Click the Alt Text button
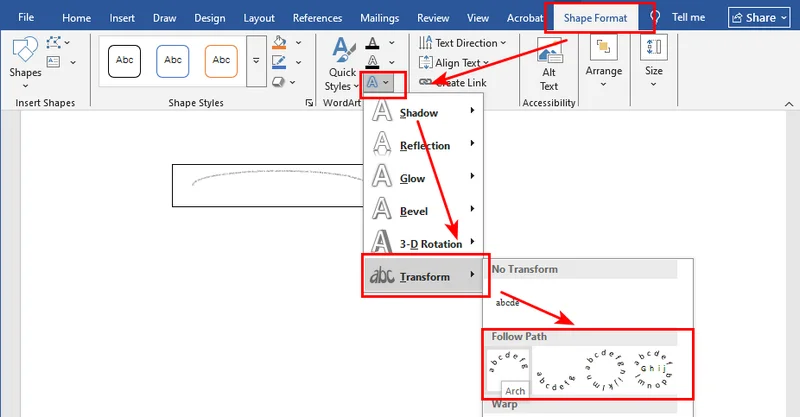Viewport: 800px width, 417px height. pos(549,65)
